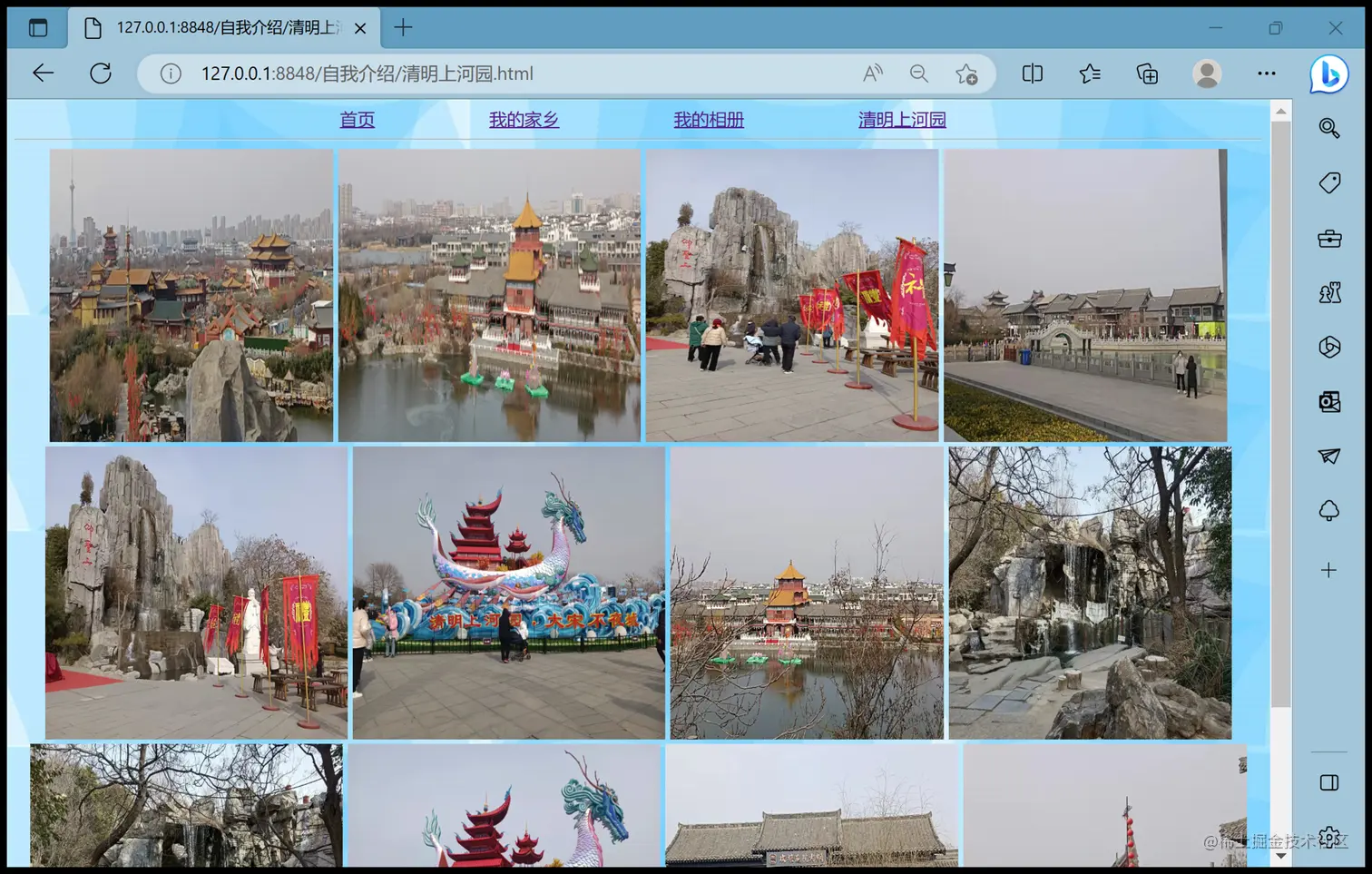Customize the sidebar with the plus button

point(1328,570)
